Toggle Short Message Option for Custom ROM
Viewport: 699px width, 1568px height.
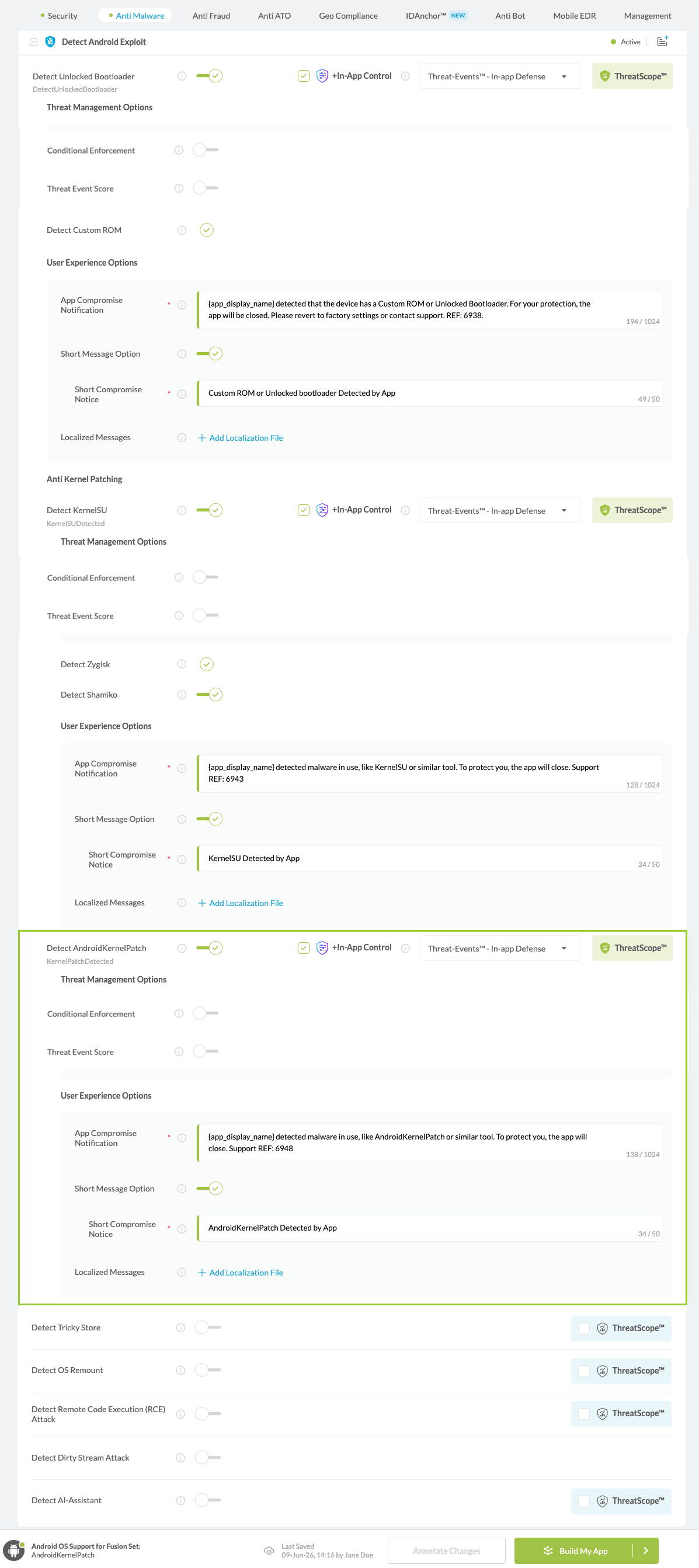(x=209, y=354)
